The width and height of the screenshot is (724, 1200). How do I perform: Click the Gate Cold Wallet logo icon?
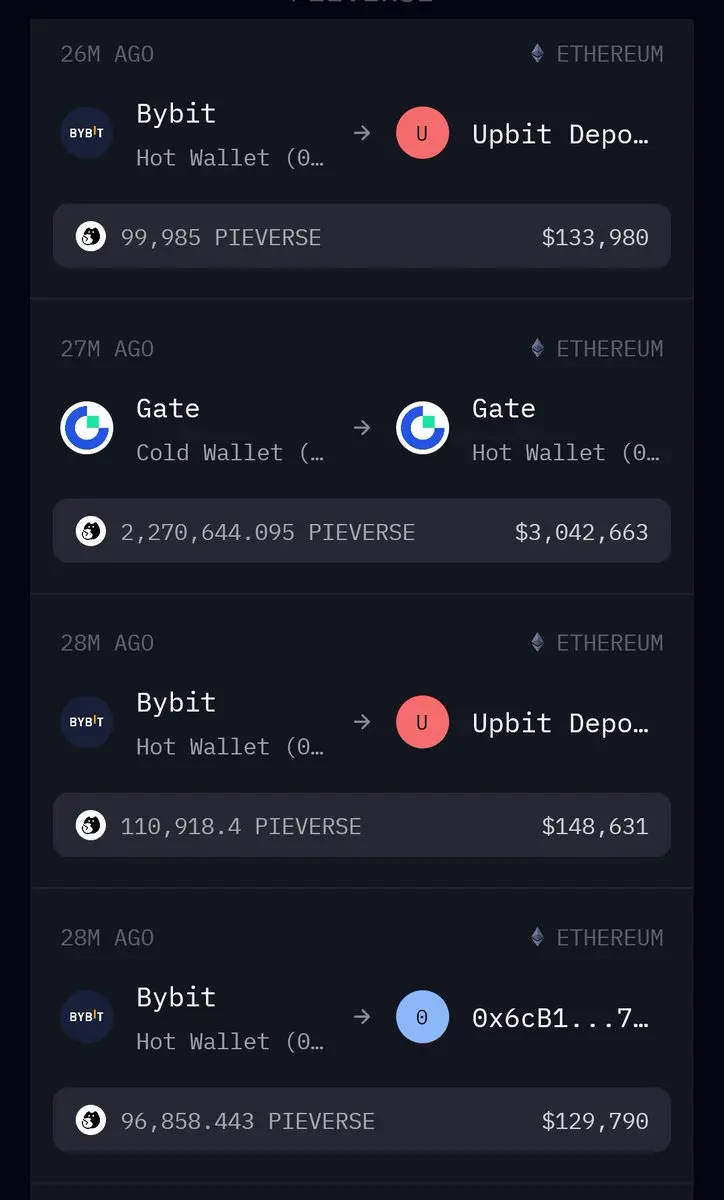(x=87, y=428)
